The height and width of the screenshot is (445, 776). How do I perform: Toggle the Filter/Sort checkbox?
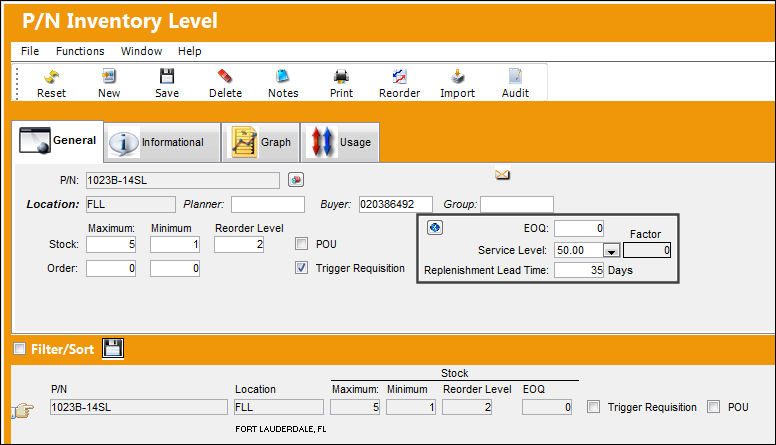(19, 348)
